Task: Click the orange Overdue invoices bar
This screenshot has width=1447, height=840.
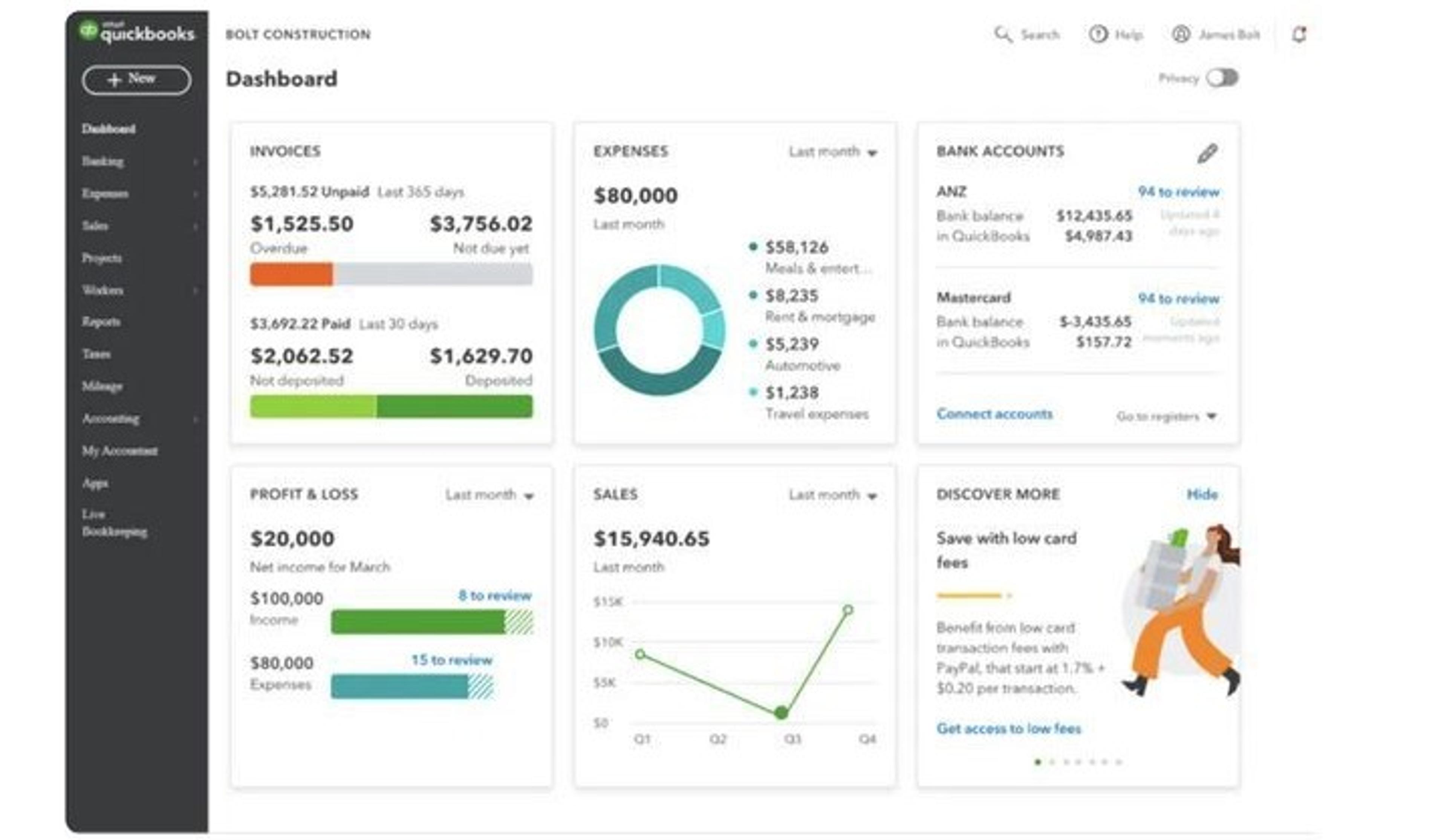Action: (x=292, y=275)
